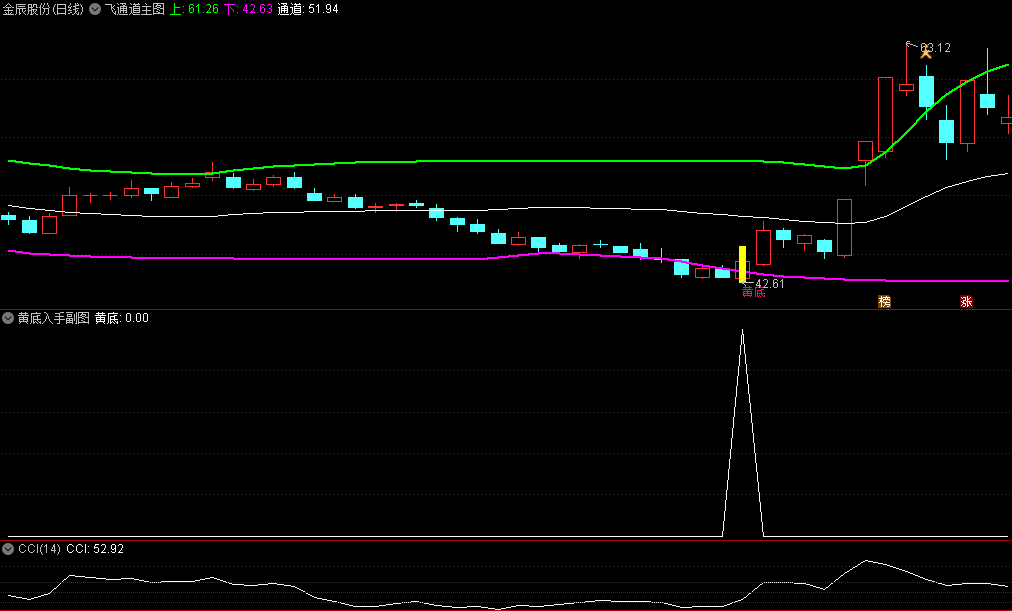Click the 榜 badge icon on chart
Screen dimensions: 1012x611
884,301
